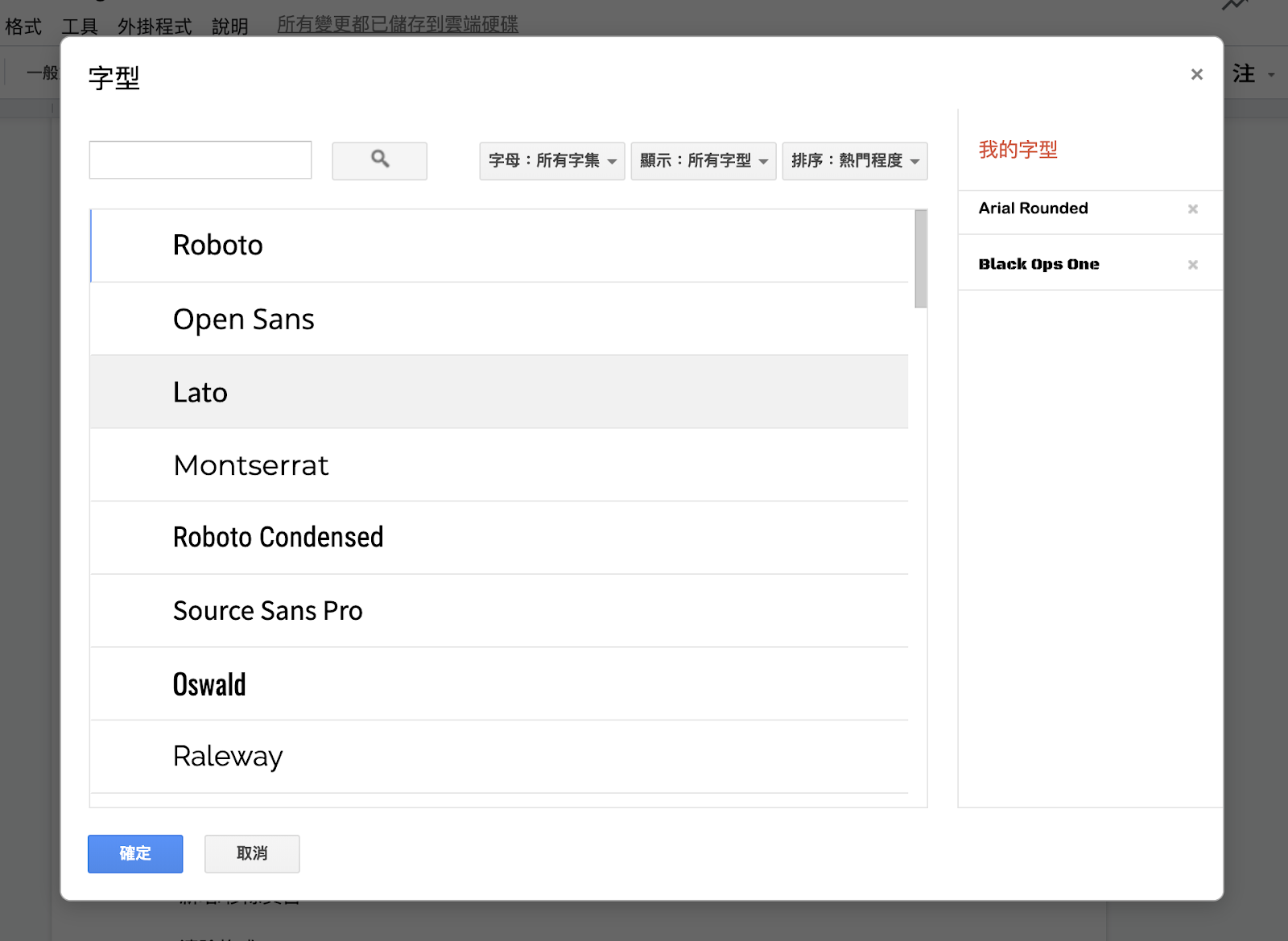The width and height of the screenshot is (1288, 941).
Task: Open the 格式 menu behind the dialog
Action: click(x=23, y=27)
